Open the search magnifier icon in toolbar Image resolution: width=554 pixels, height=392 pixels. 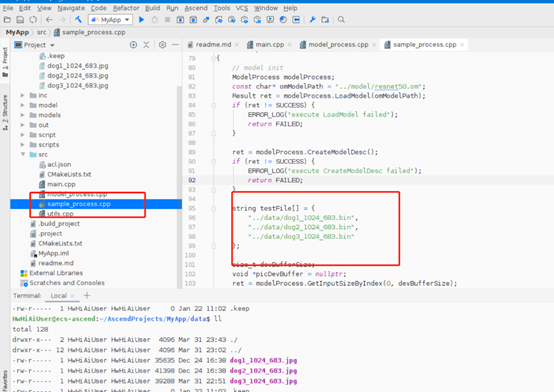[341, 20]
